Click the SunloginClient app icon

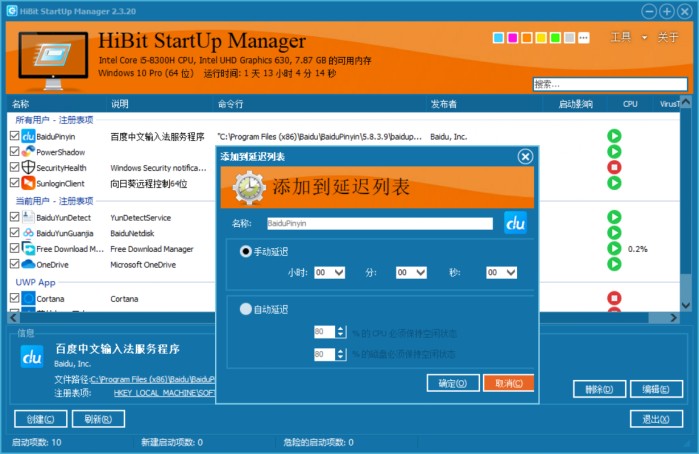point(28,183)
